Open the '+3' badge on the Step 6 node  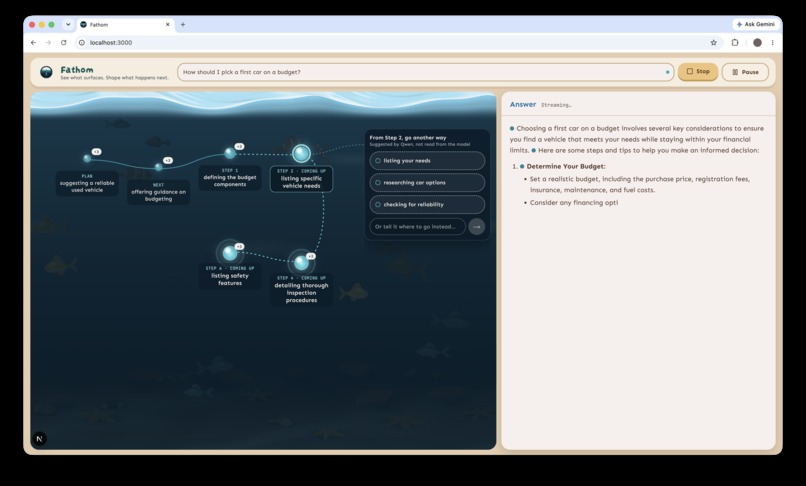click(x=239, y=246)
